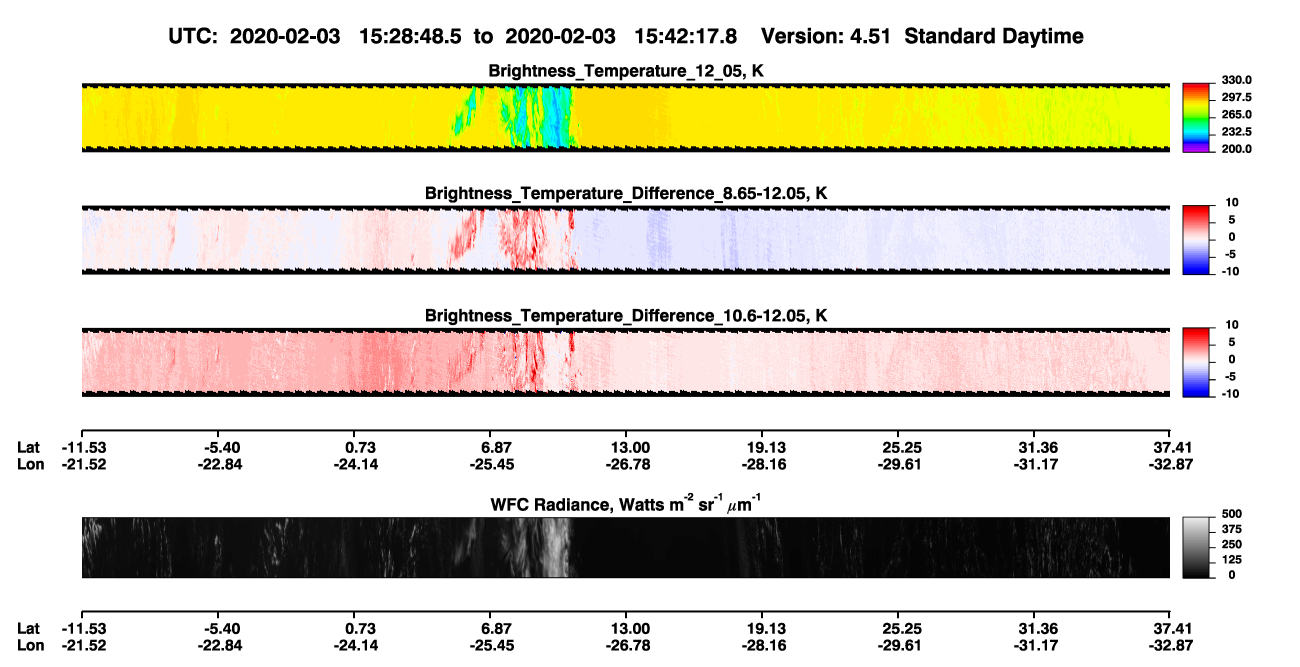Screen dimensions: 1300x667
Task: Click the Brightness_Temperature_Difference_10.6-12.05 title
Action: 625,316
